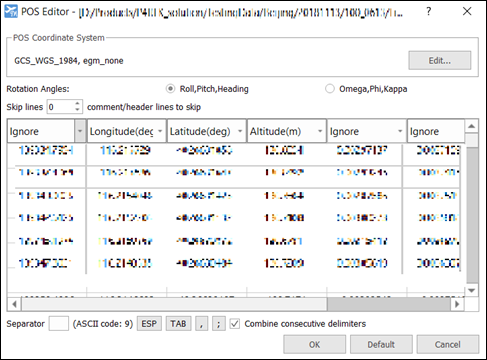Click vertical scrollbar down arrow
The image size is (487, 360).
click(x=471, y=290)
